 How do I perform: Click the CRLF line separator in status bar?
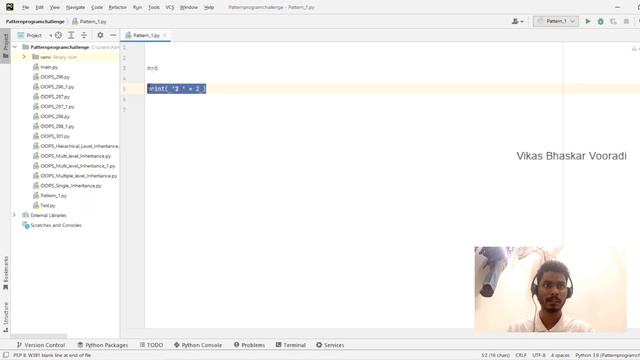(x=521, y=355)
